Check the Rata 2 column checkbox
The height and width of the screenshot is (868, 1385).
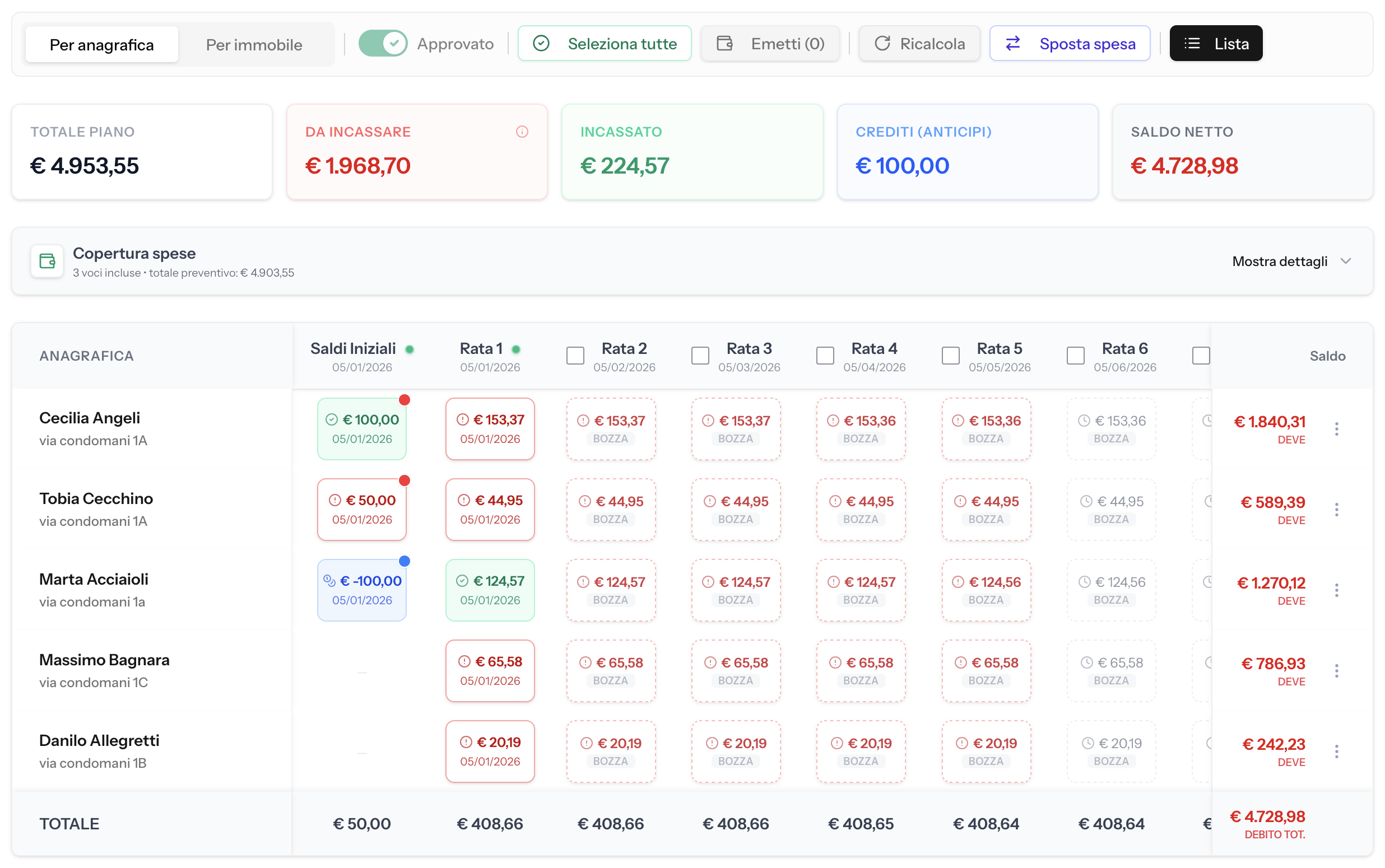575,356
